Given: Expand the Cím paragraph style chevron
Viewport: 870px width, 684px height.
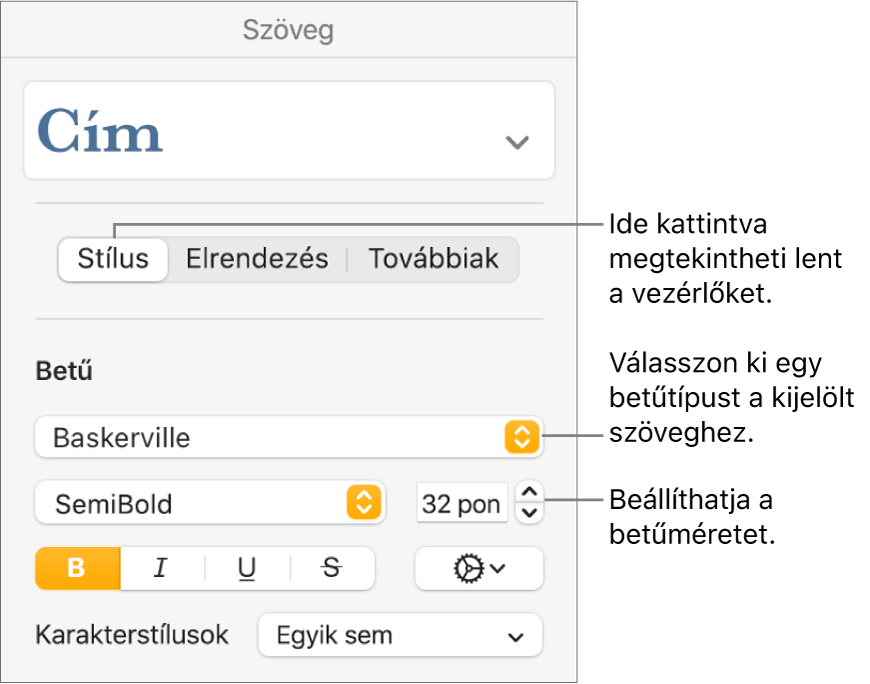Looking at the screenshot, I should [517, 143].
